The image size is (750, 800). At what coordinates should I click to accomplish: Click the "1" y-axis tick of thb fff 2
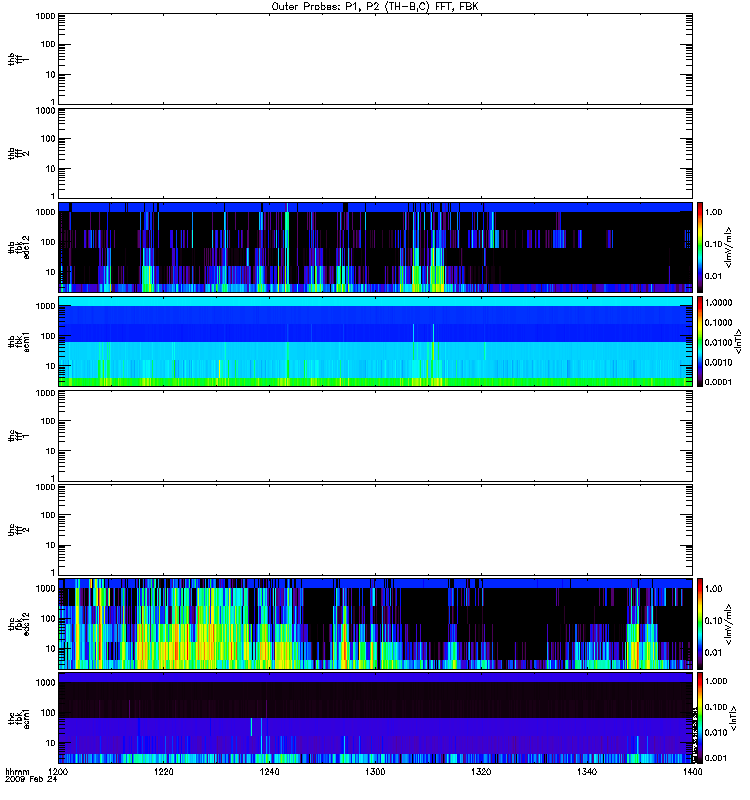pos(53,196)
